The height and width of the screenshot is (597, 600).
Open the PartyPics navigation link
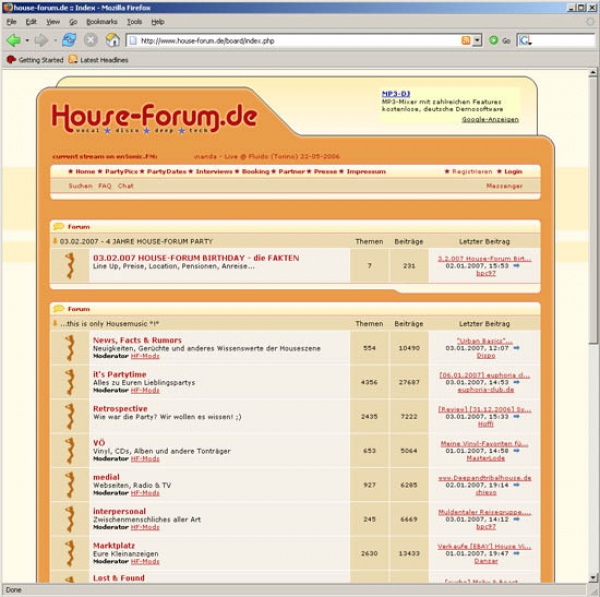(x=121, y=171)
